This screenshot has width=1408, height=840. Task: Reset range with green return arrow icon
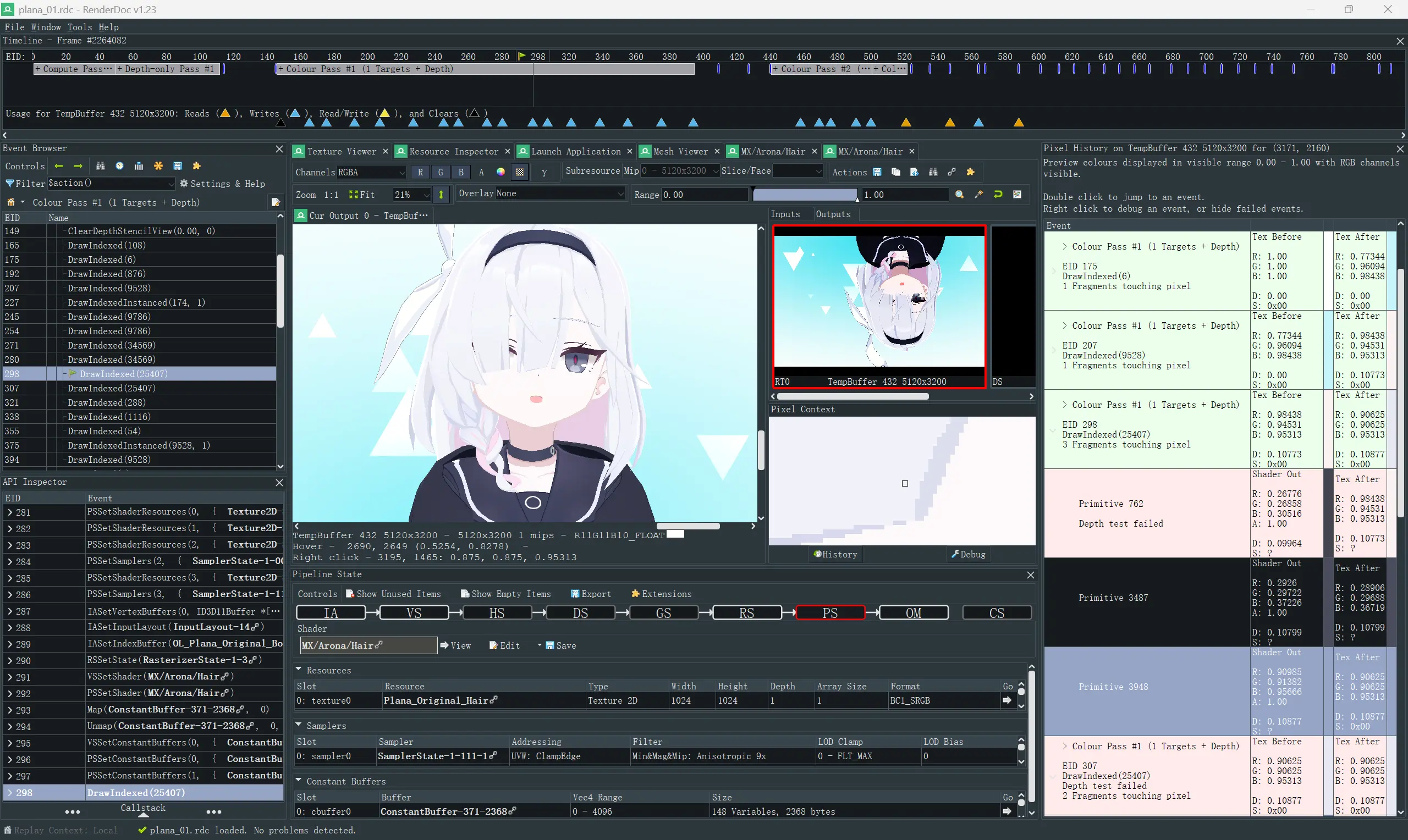point(998,194)
